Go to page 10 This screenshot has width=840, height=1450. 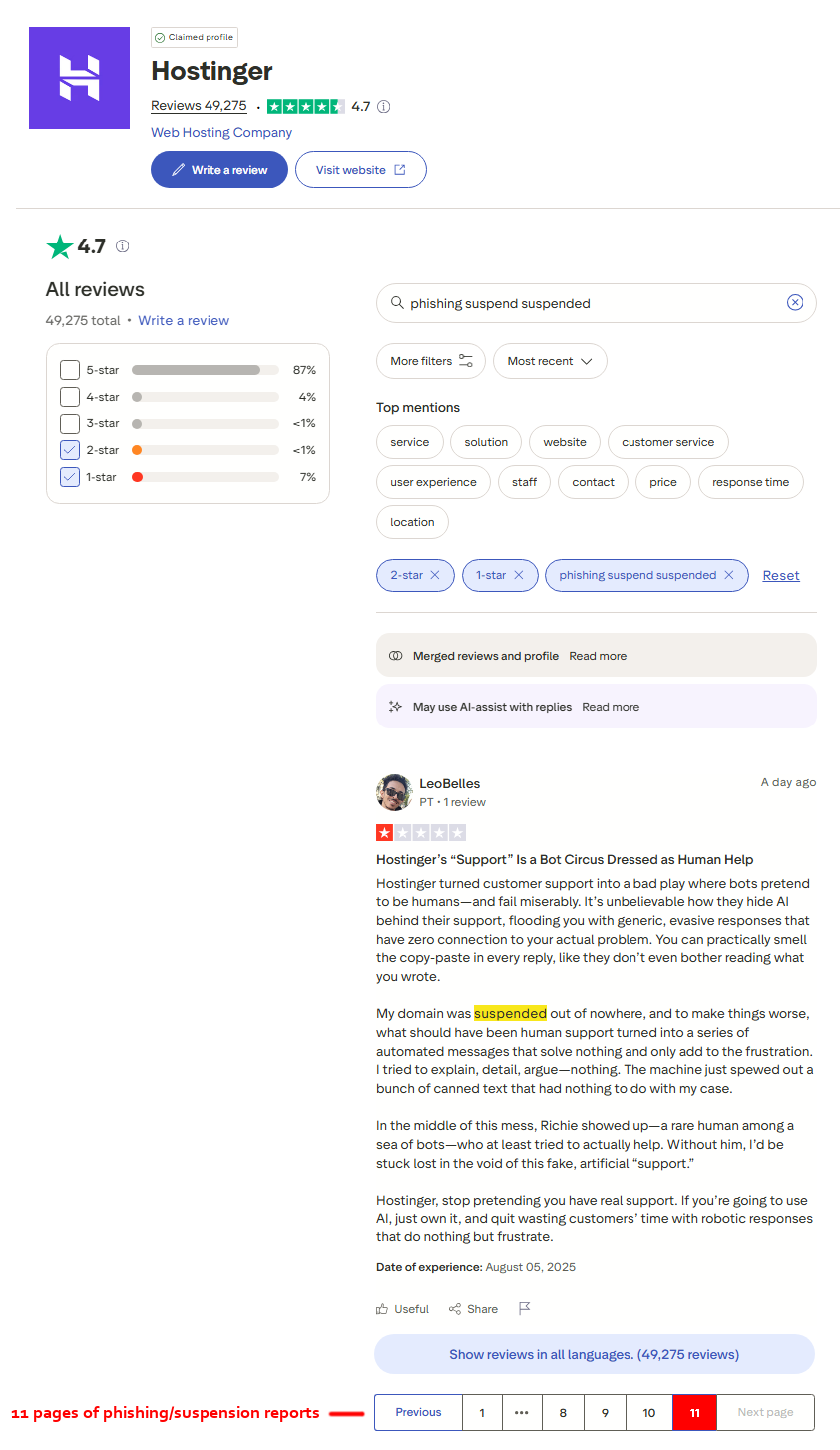point(649,1412)
